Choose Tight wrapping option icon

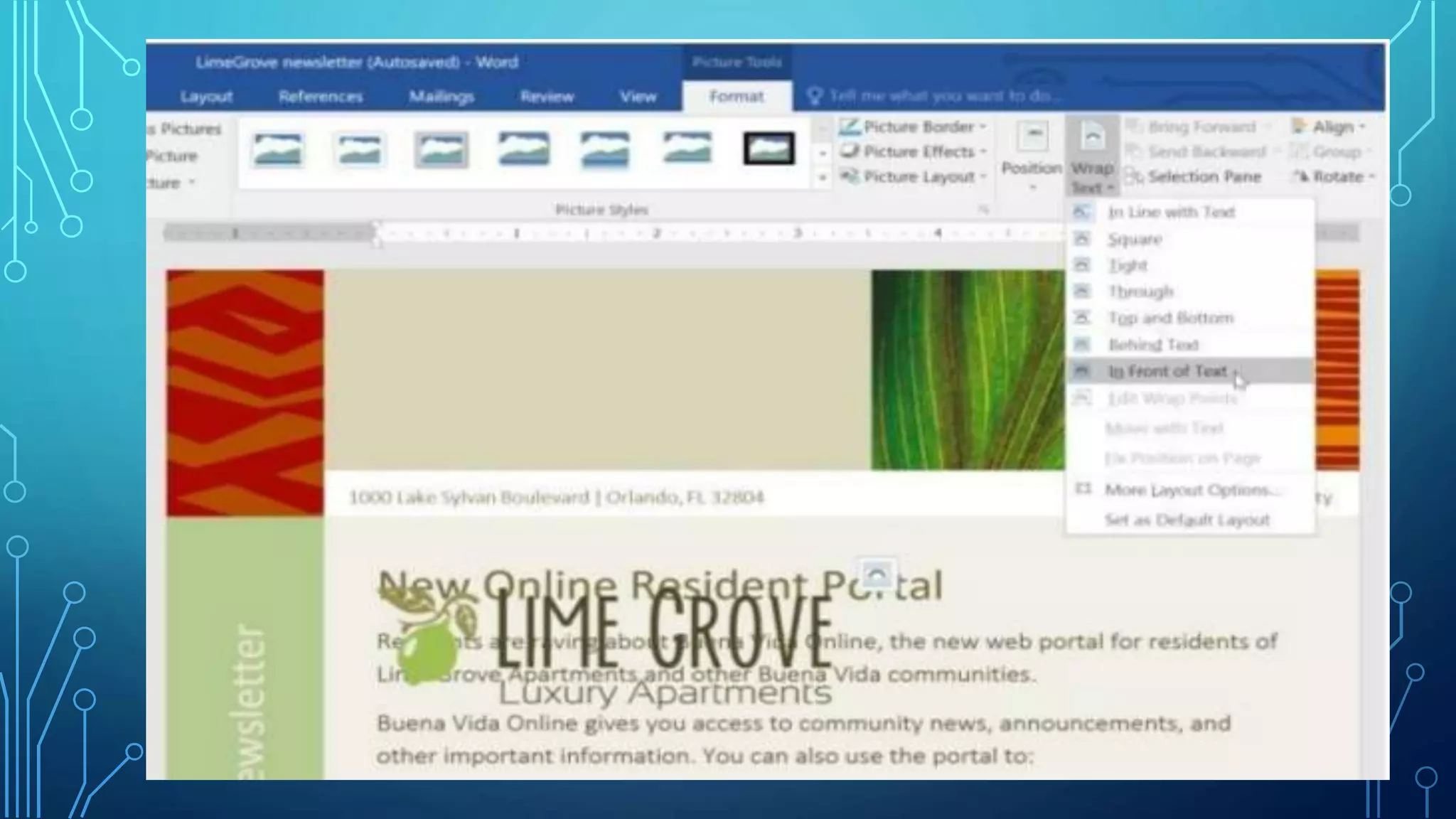tap(1081, 265)
